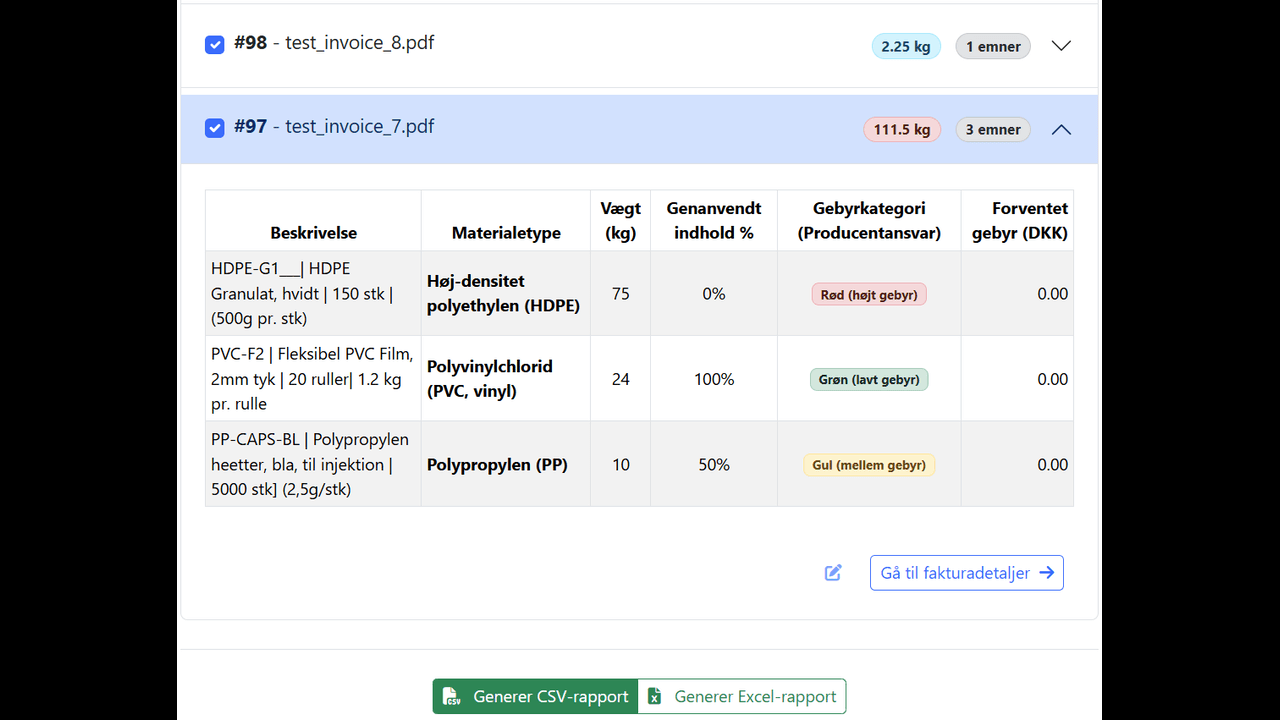Viewport: 1280px width, 720px height.
Task: Click the Gul (mellem gebyr) badge
Action: (x=869, y=465)
